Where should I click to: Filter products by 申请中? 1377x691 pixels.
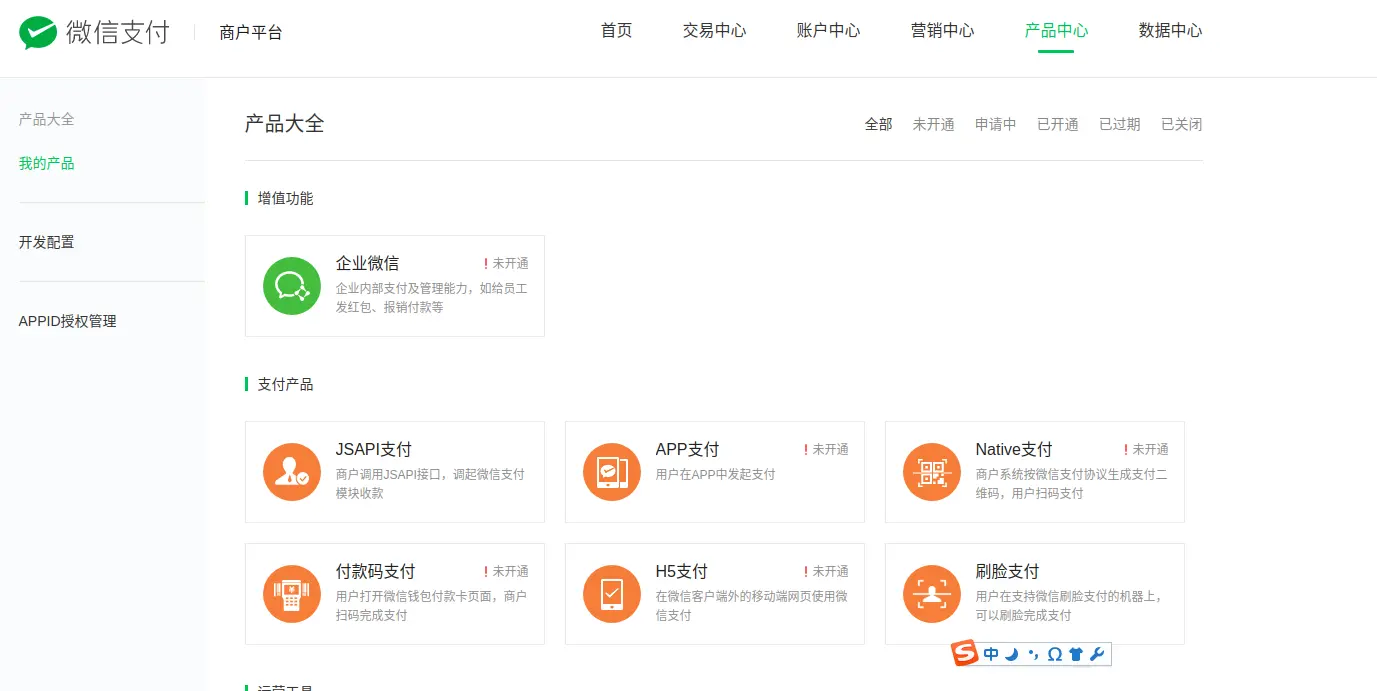(x=995, y=125)
